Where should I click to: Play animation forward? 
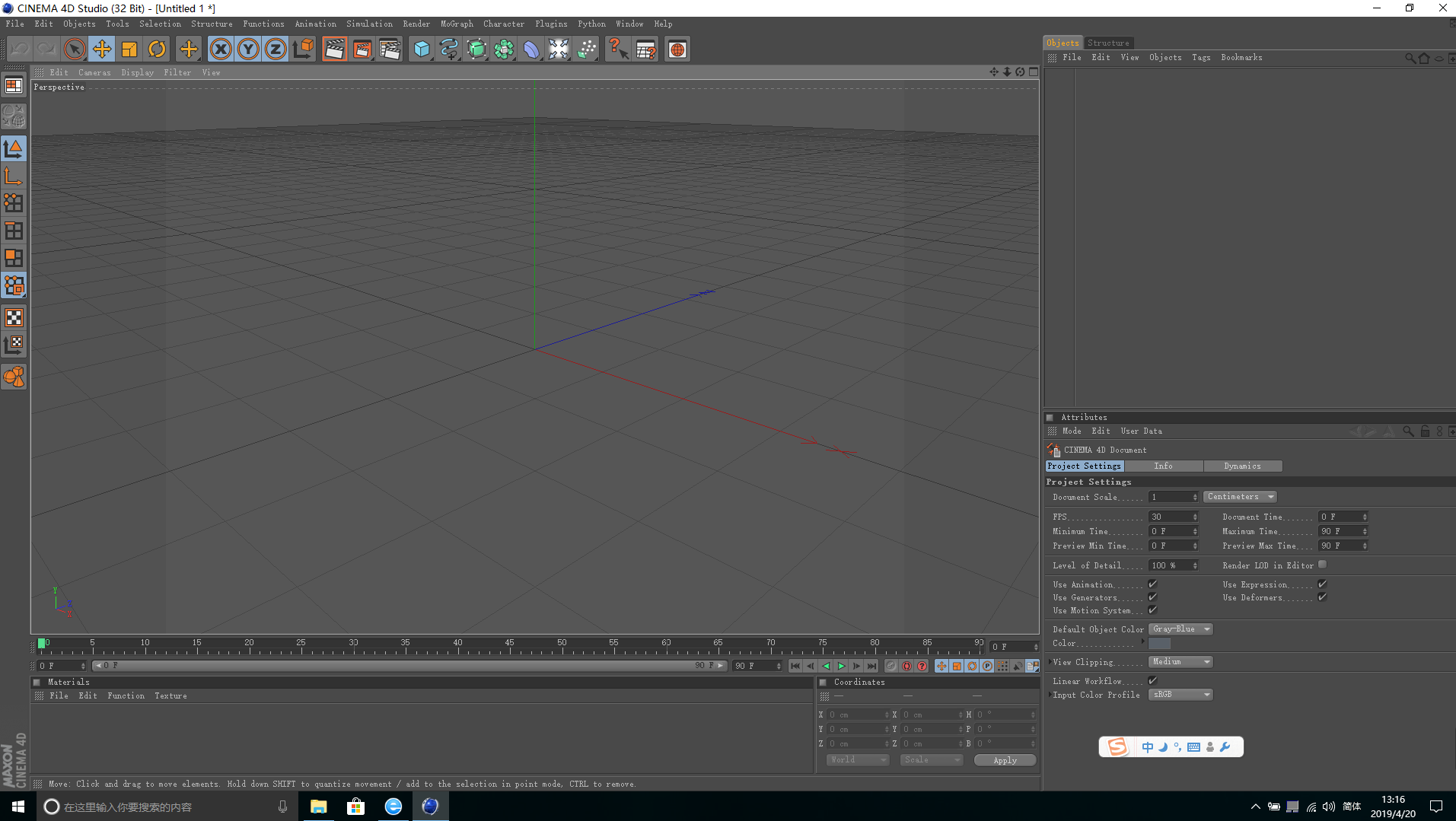(x=841, y=667)
